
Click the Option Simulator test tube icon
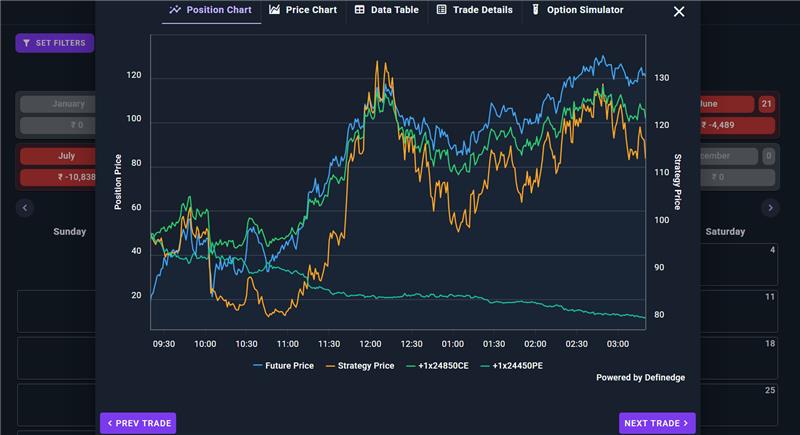pyautogui.click(x=535, y=10)
